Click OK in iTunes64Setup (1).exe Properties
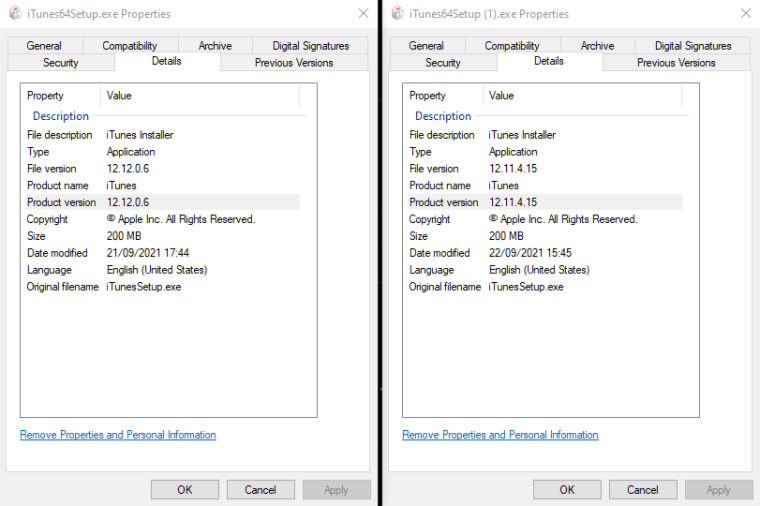Viewport: 760px width, 506px height. pyautogui.click(x=567, y=490)
